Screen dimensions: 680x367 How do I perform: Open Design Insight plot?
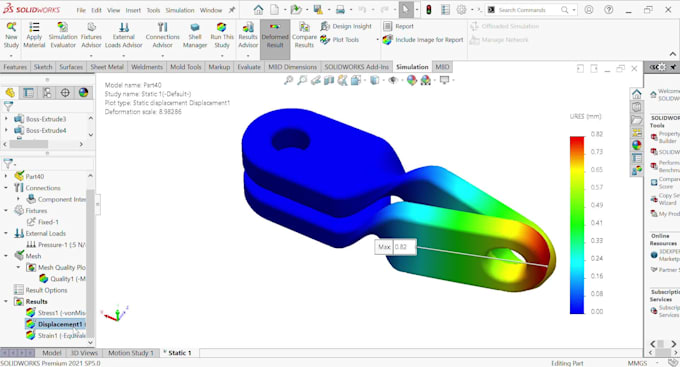tap(346, 26)
